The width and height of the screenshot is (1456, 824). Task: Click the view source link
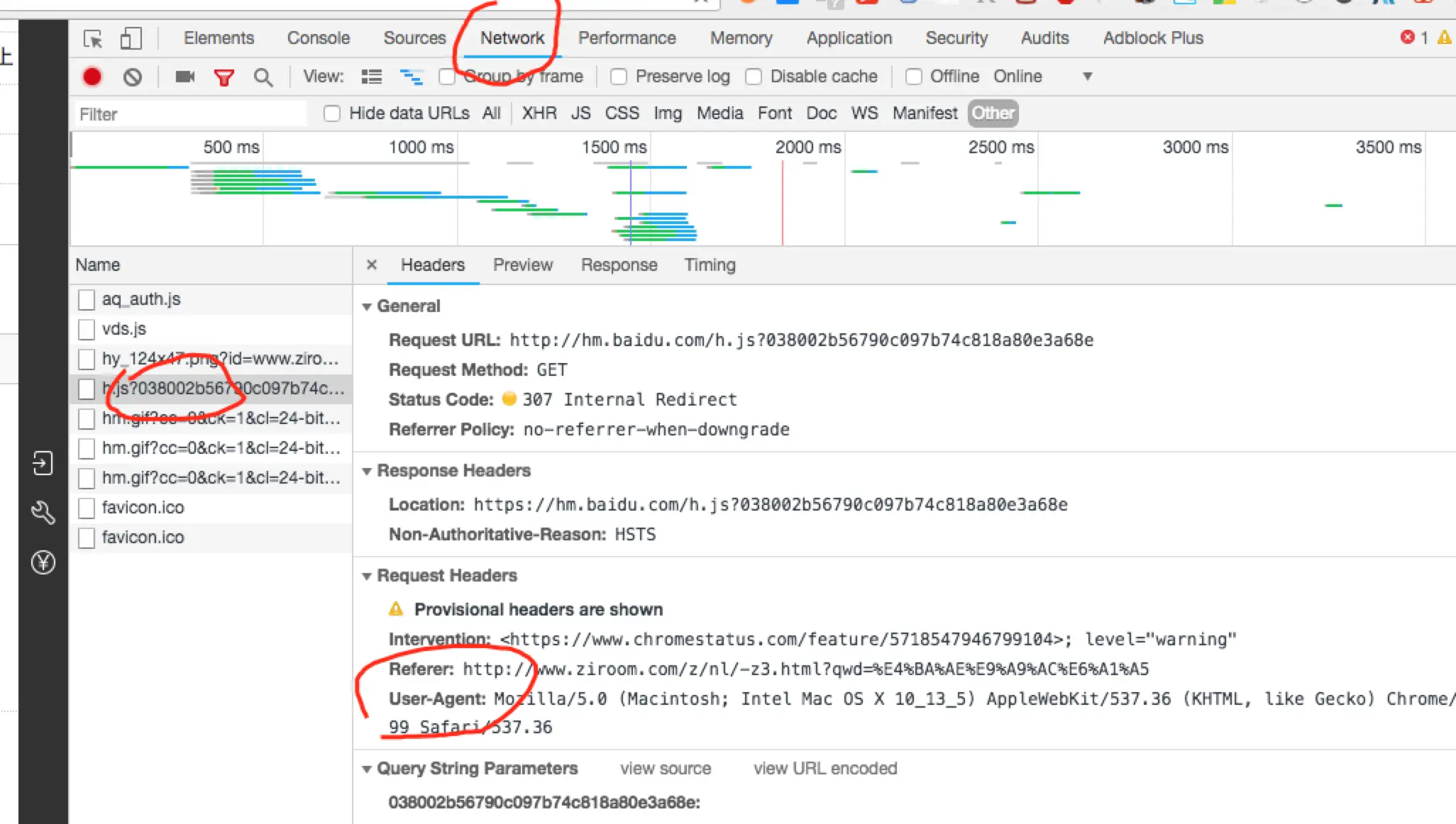[665, 769]
